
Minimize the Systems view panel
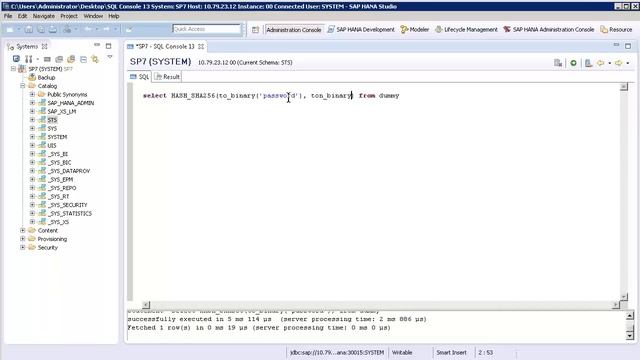point(97,45)
